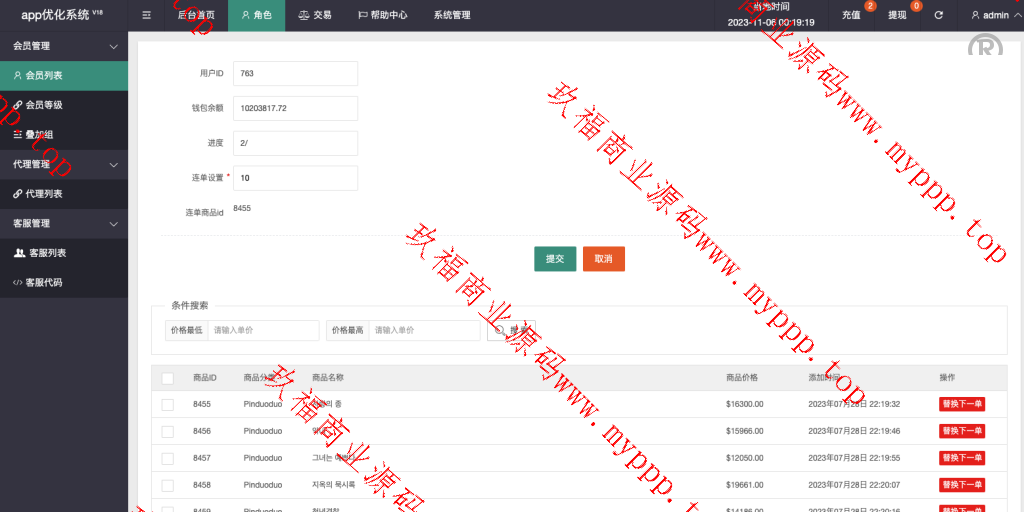The height and width of the screenshot is (512, 1024).
Task: Click 充值 notification with badge 2
Action: [x=851, y=15]
